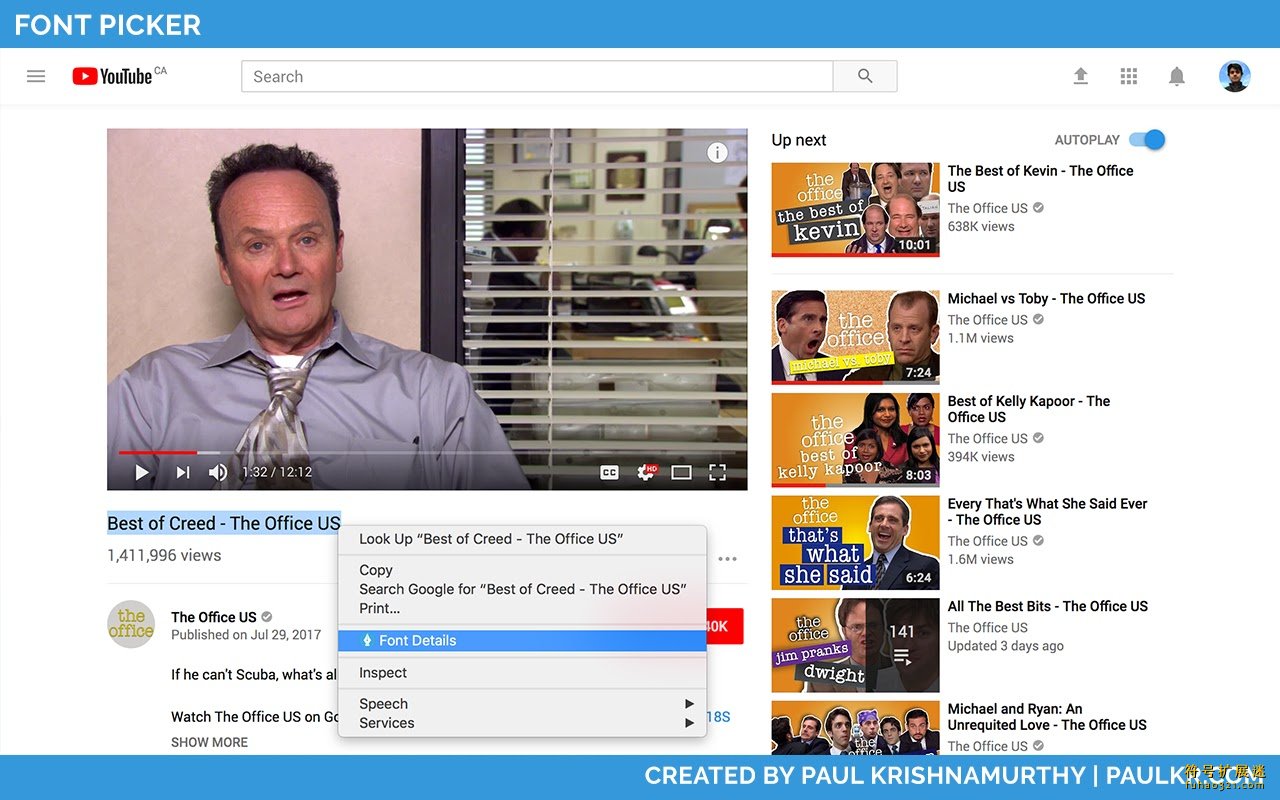Screen dimensions: 1280x800
Task: Open "Michael vs Toby - The Office US" title
Action: (1046, 299)
